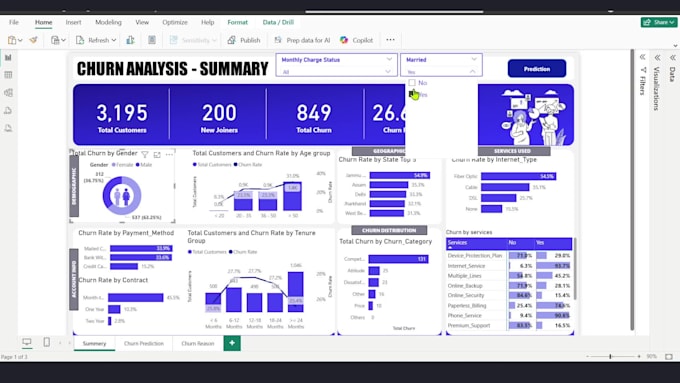This screenshot has width=680, height=383.
Task: Open the Share dropdown arrow
Action: click(672, 22)
